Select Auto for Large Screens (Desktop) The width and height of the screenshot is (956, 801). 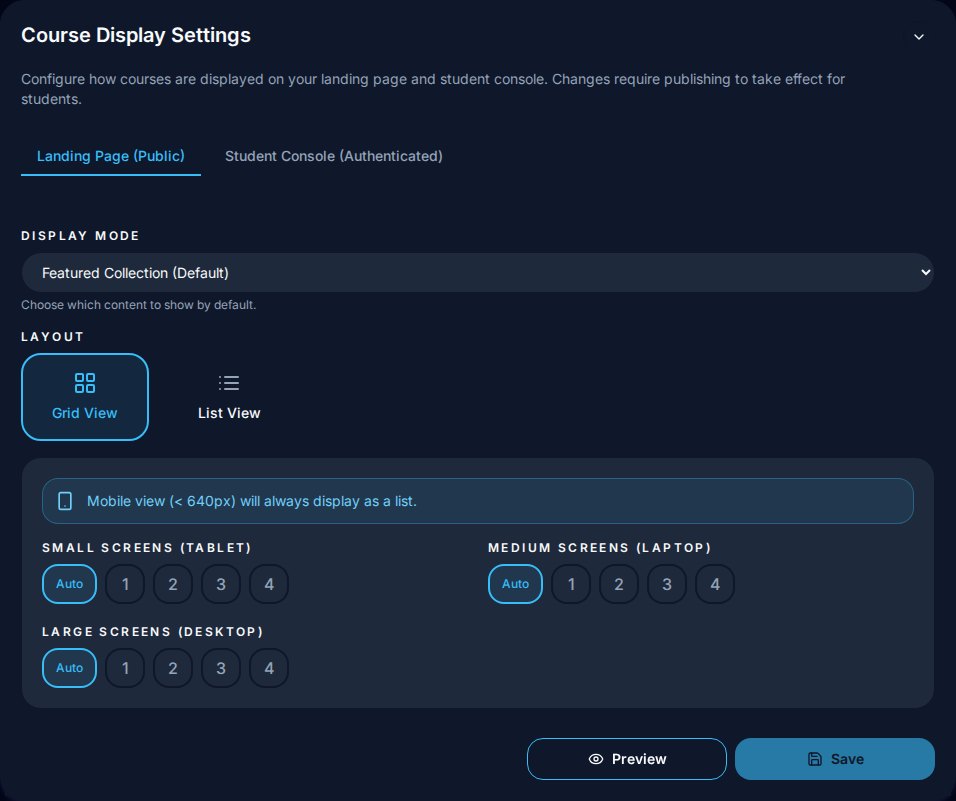70,668
